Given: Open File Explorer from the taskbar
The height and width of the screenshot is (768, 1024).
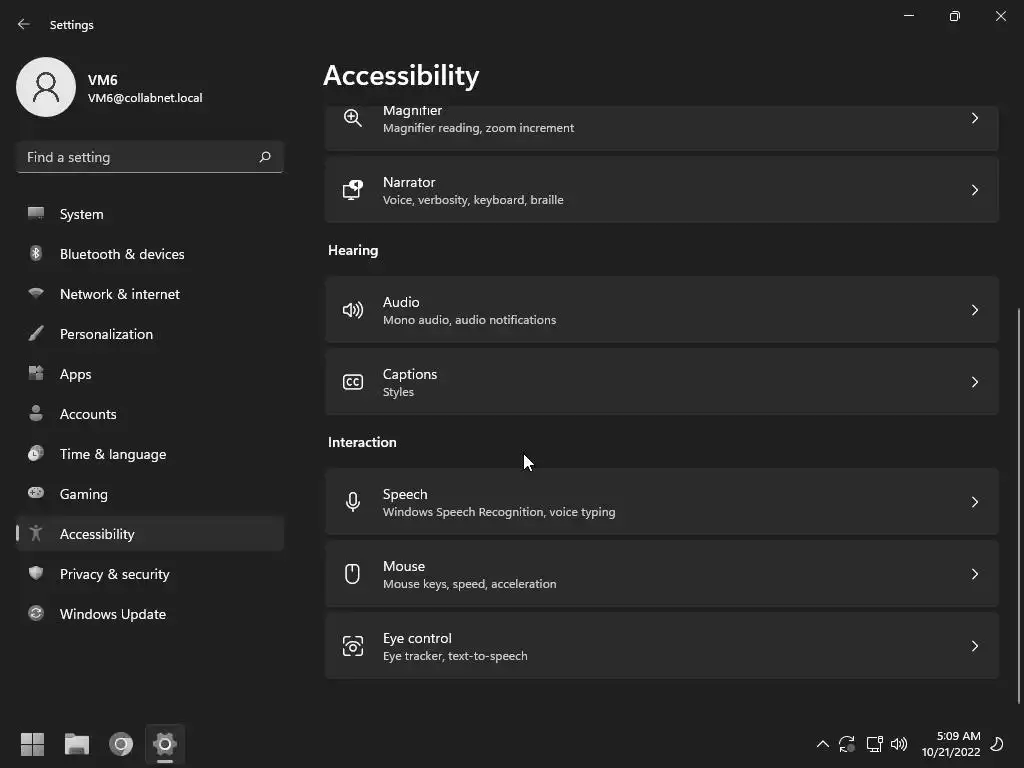Looking at the screenshot, I should (77, 744).
